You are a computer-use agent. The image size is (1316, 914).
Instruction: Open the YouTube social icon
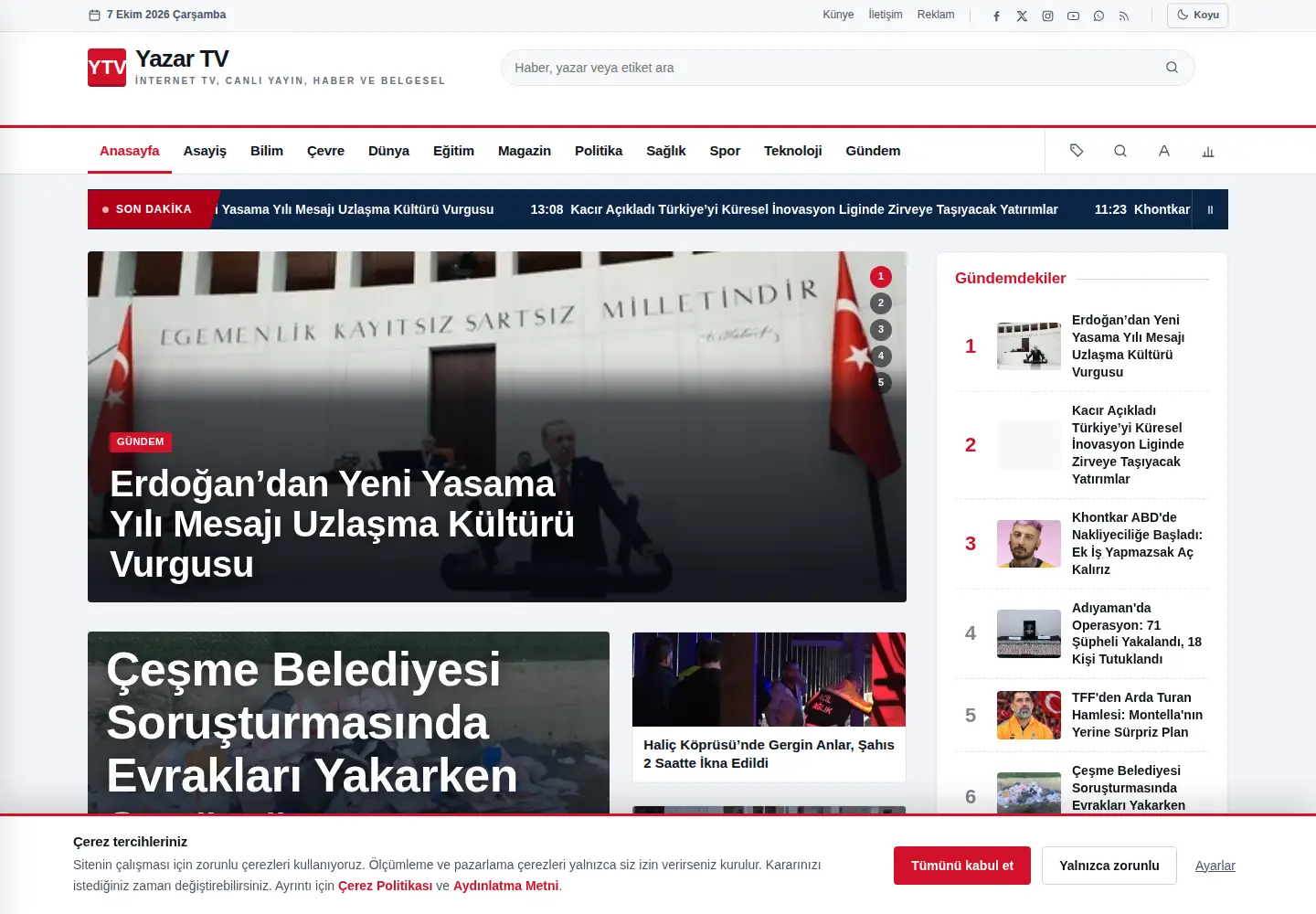[x=1073, y=16]
